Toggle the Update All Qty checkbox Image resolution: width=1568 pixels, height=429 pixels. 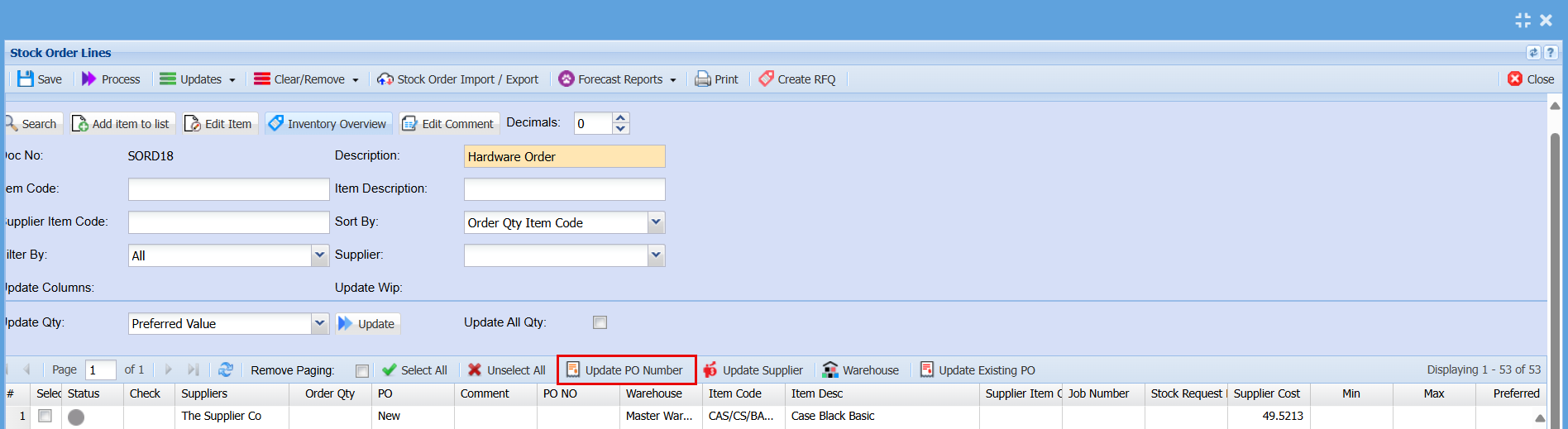point(600,322)
